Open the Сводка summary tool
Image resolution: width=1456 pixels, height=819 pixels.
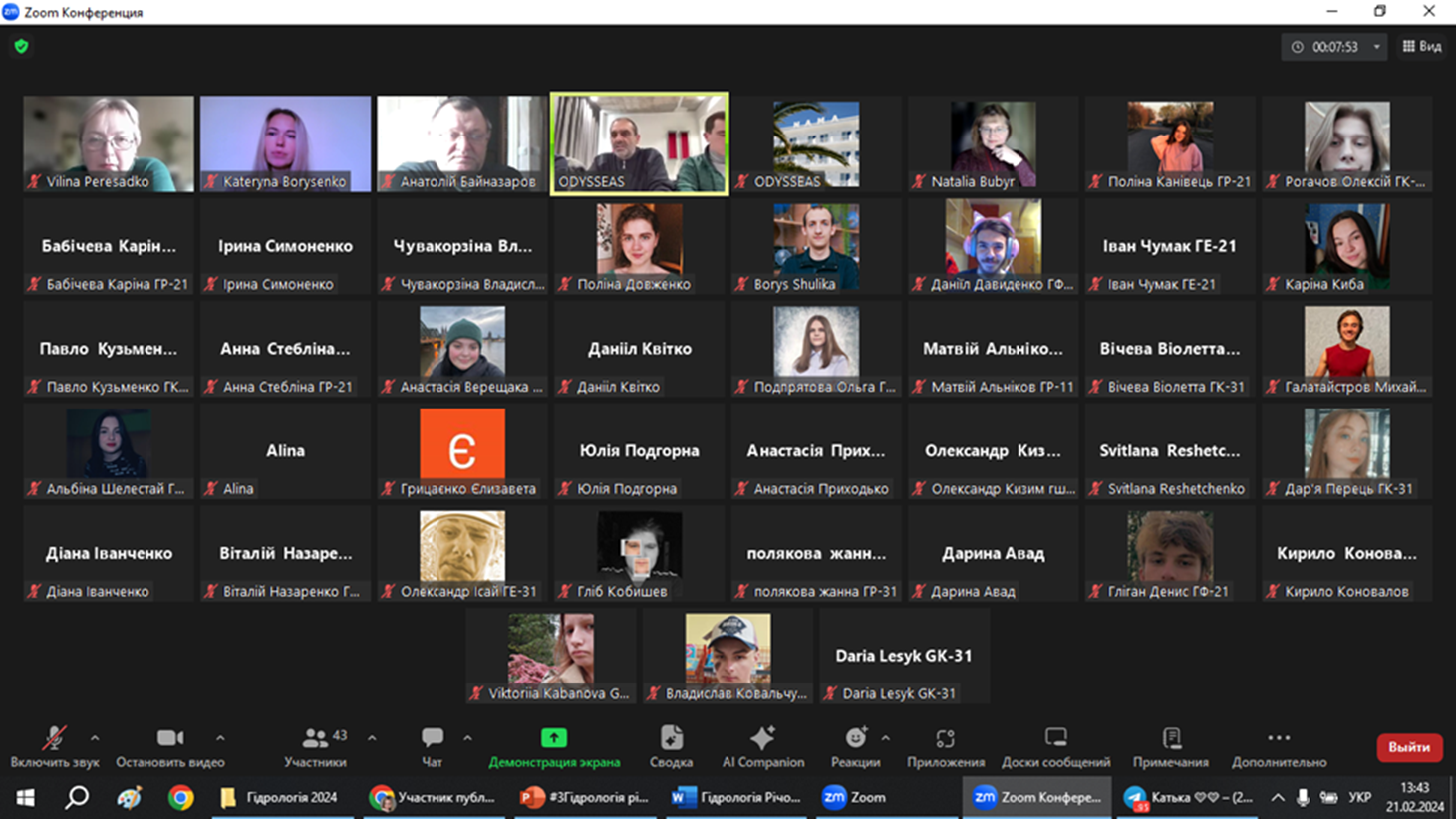click(x=671, y=746)
